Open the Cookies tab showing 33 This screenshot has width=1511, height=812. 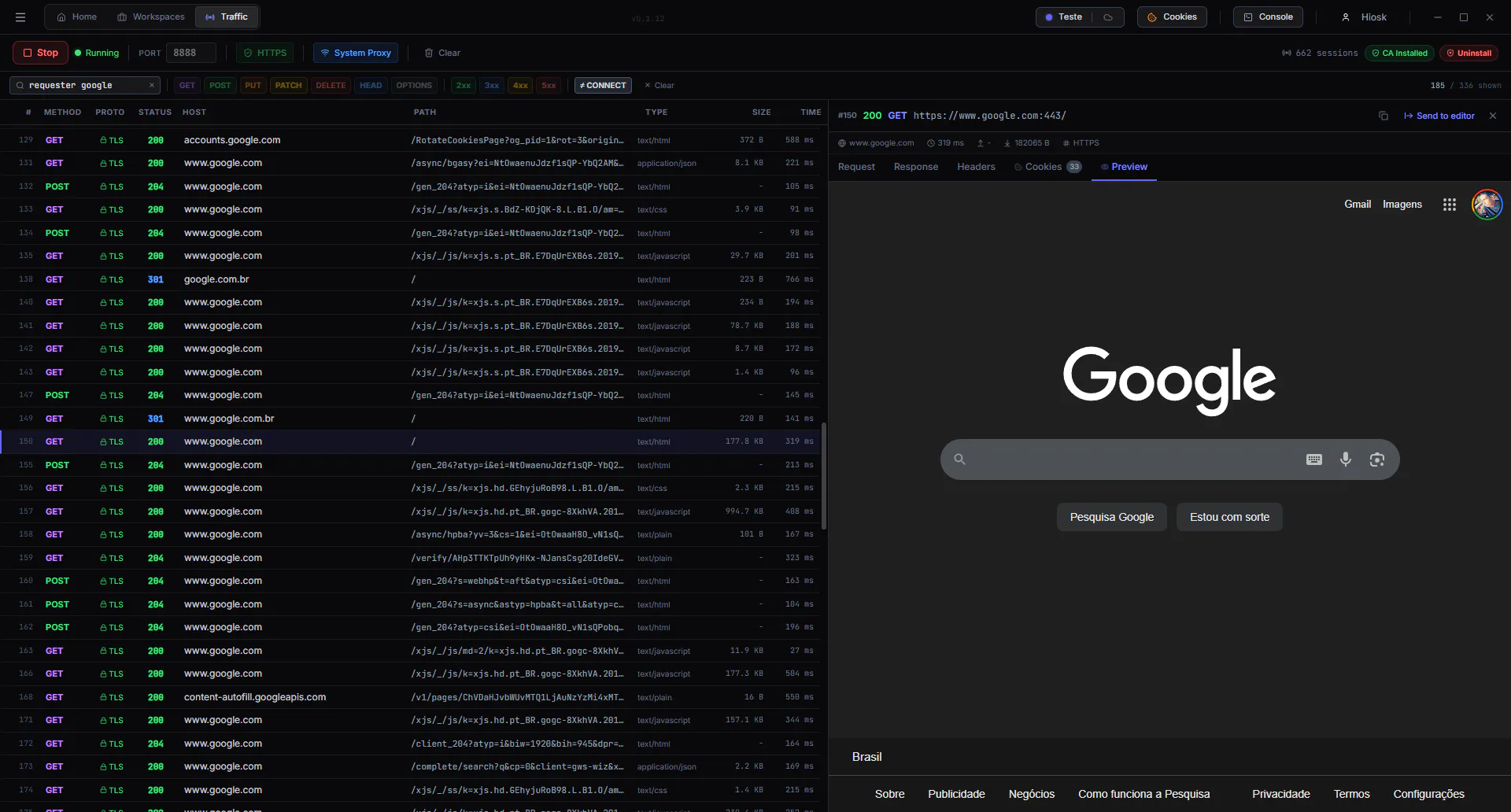pyautogui.click(x=1048, y=167)
